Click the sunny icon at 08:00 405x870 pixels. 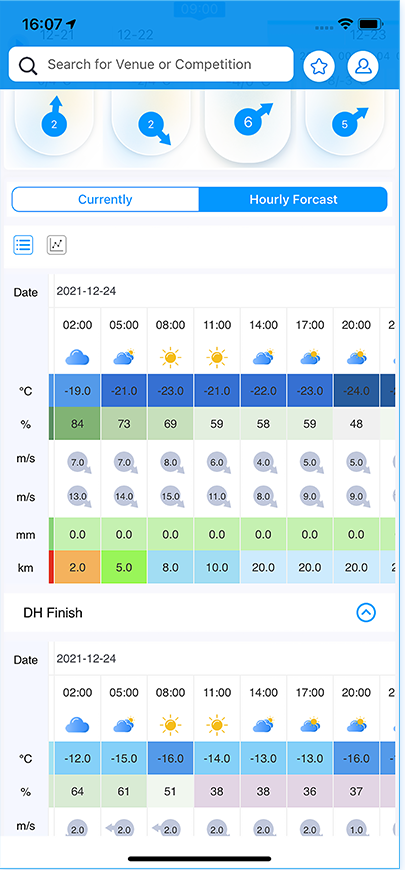pyautogui.click(x=170, y=358)
